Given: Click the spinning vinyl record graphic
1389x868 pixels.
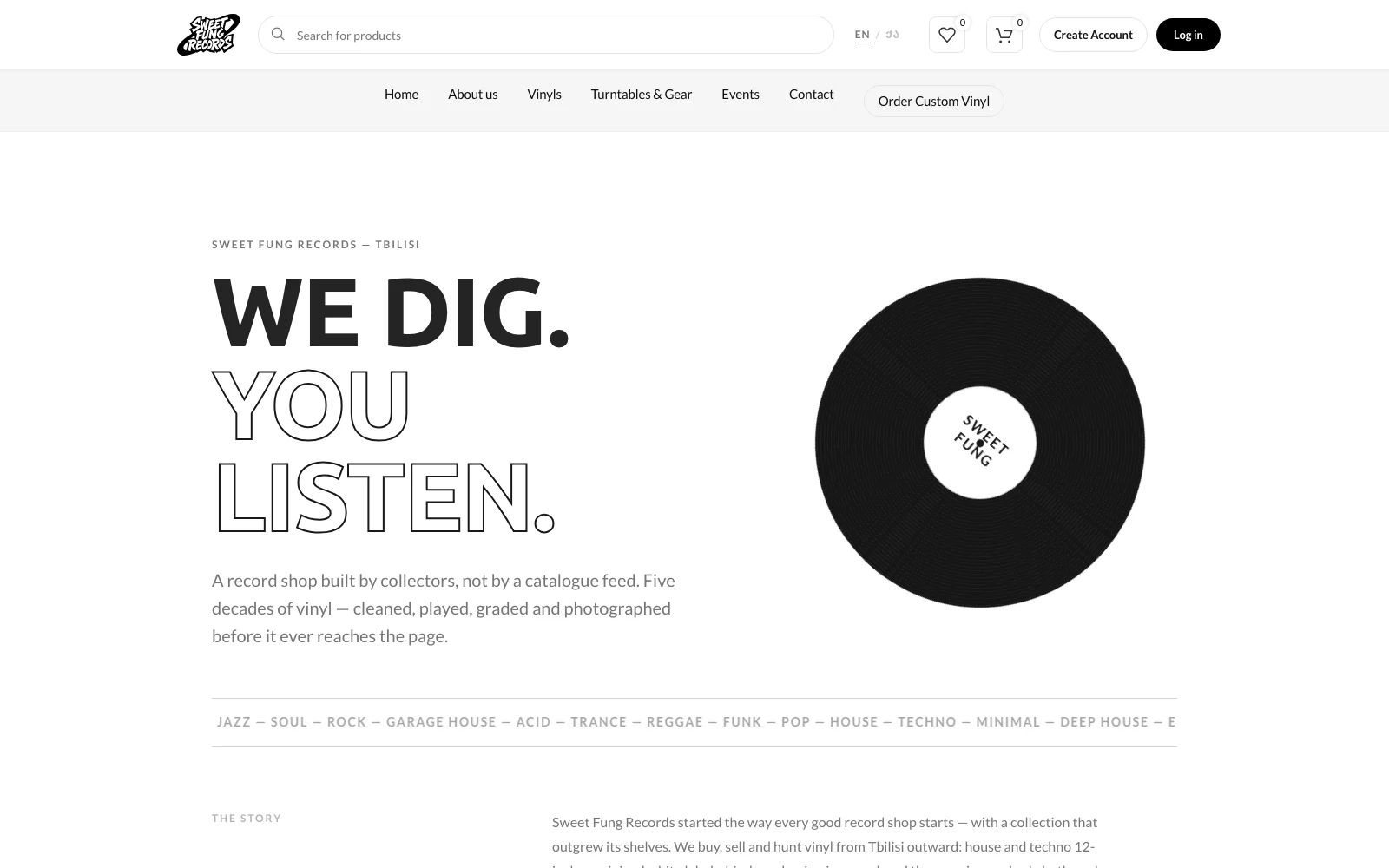Looking at the screenshot, I should [x=980, y=443].
